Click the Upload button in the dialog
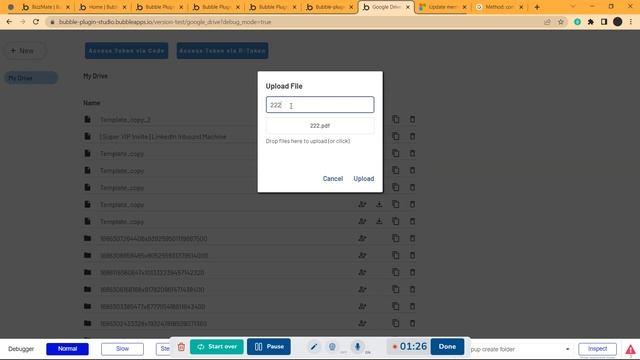The image size is (640, 360). [363, 178]
